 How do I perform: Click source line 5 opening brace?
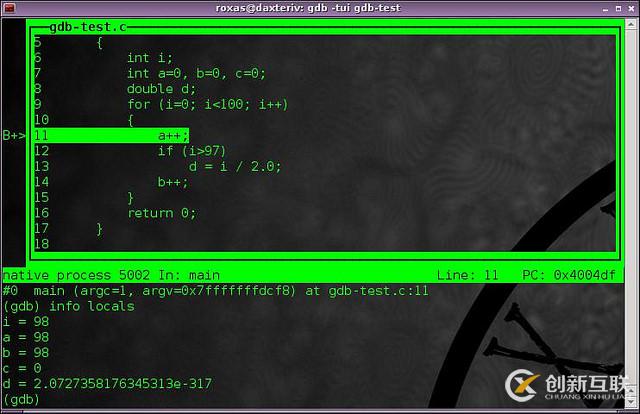(x=100, y=42)
